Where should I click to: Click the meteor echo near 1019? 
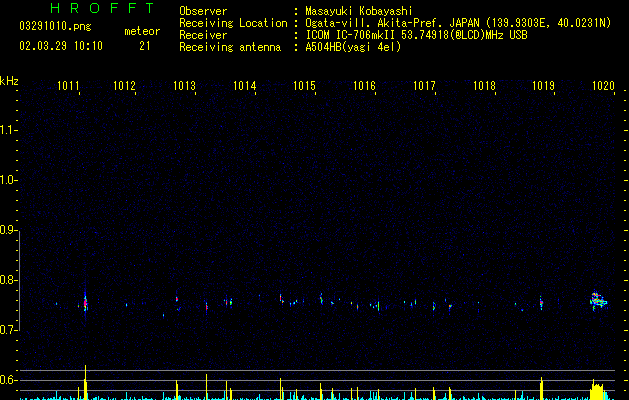[541, 303]
